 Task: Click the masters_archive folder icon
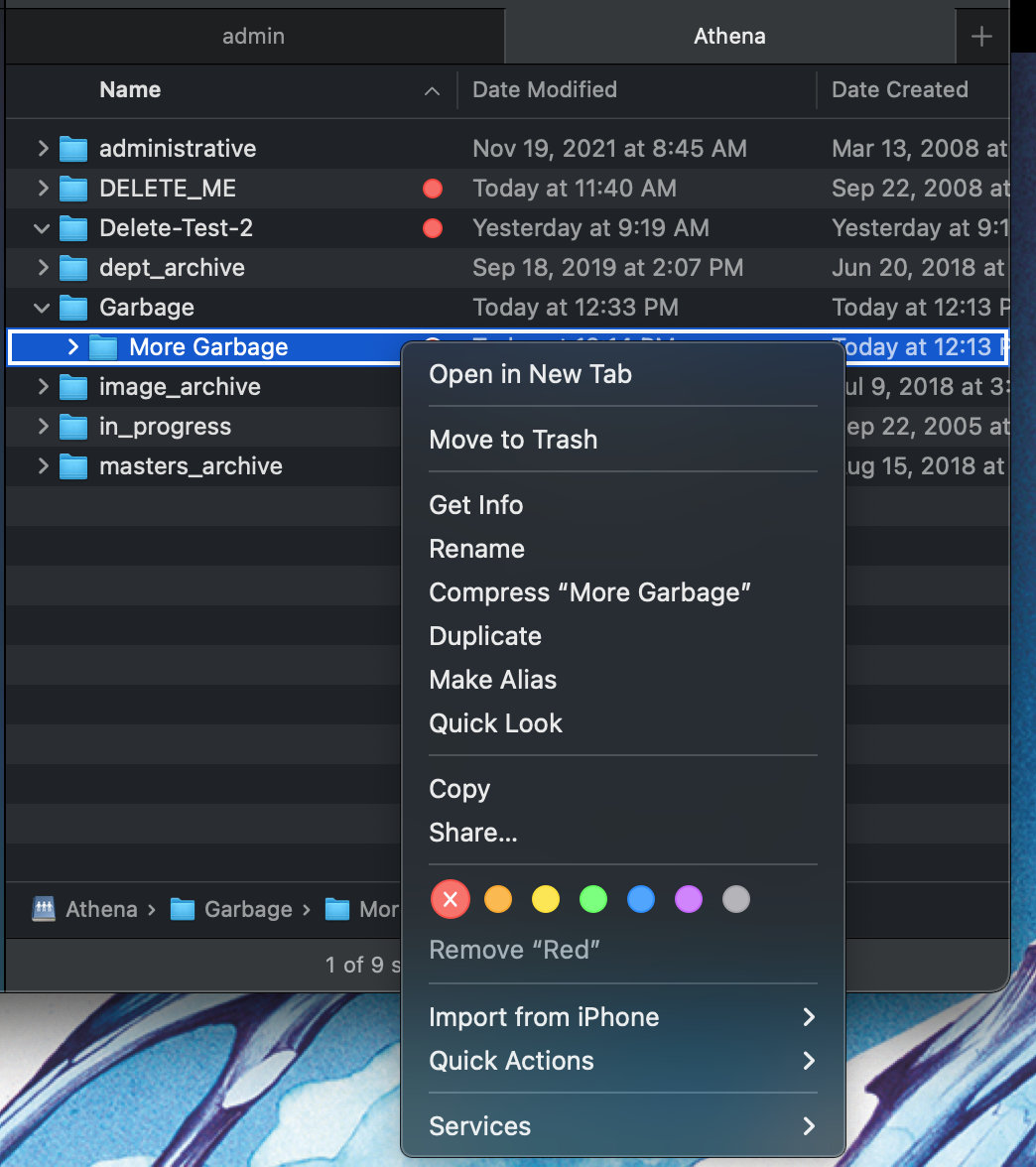(73, 466)
